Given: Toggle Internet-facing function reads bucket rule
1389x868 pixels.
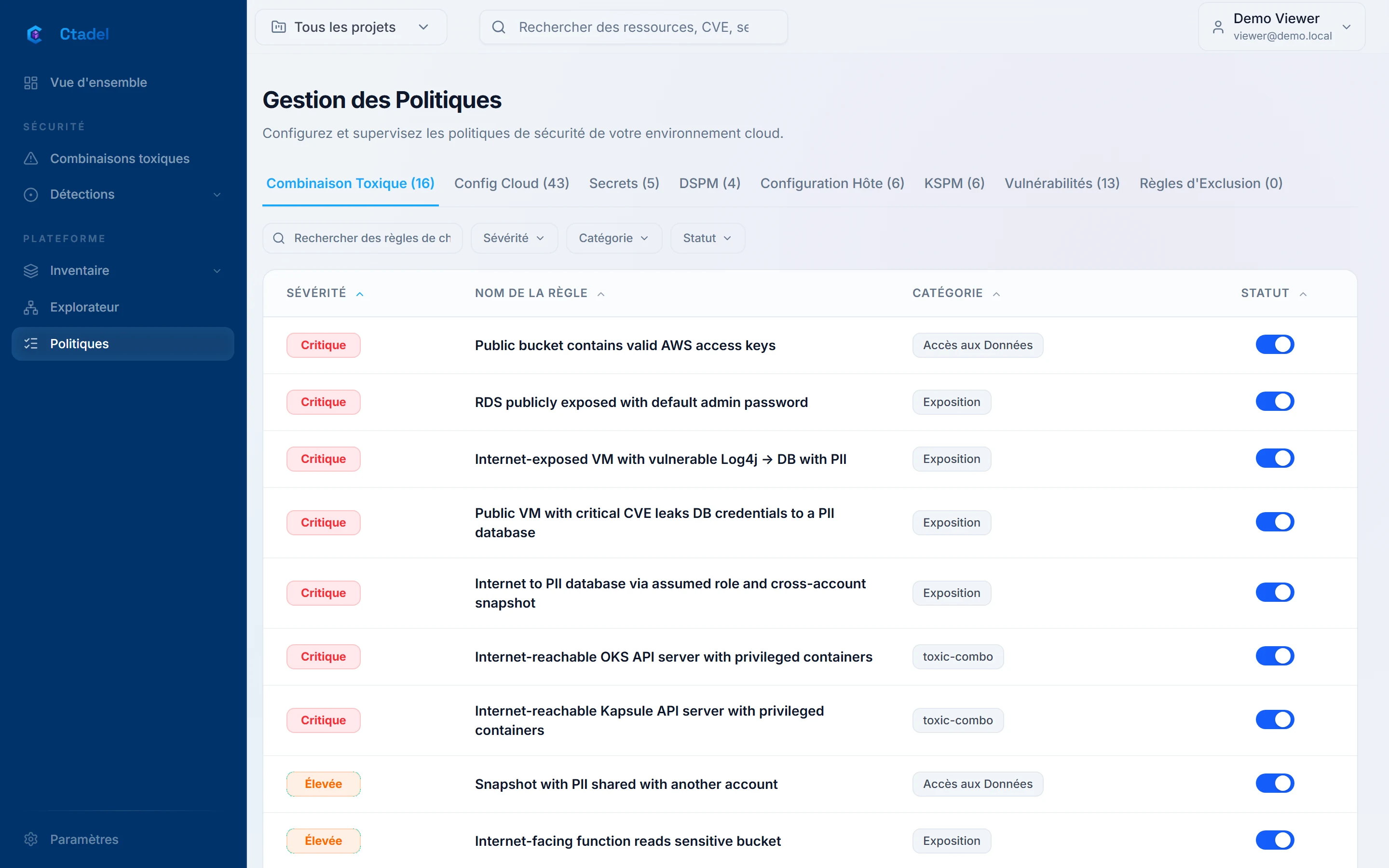Looking at the screenshot, I should [x=1275, y=840].
